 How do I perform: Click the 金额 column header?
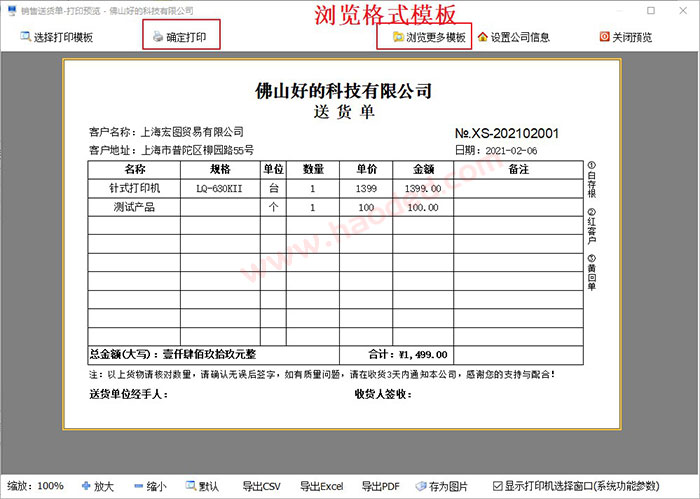[423, 170]
